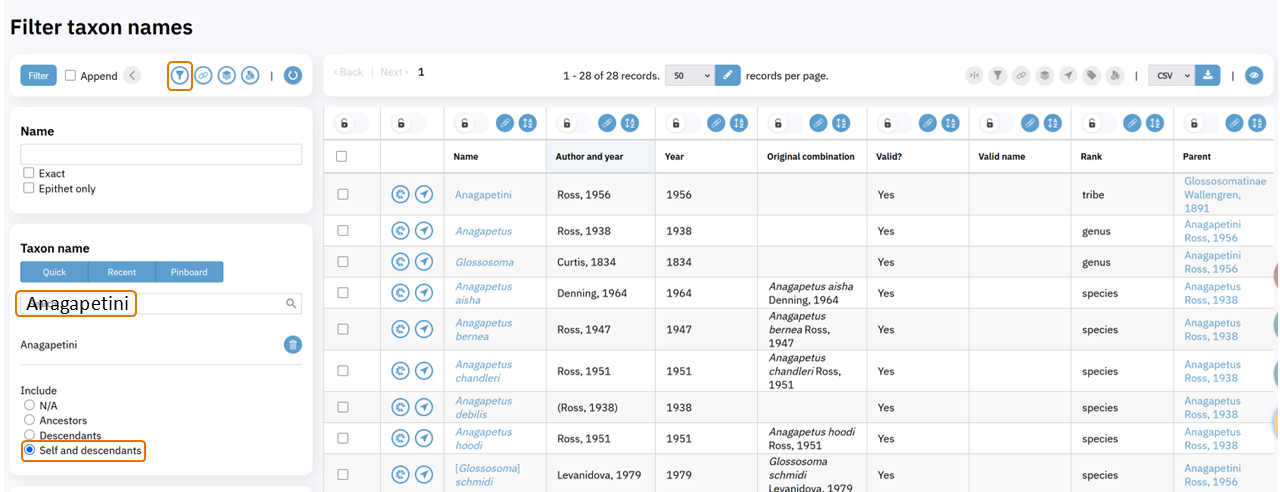Remove Anagapetini with the trash icon
Image resolution: width=1280 pixels, height=492 pixels.
(x=292, y=345)
